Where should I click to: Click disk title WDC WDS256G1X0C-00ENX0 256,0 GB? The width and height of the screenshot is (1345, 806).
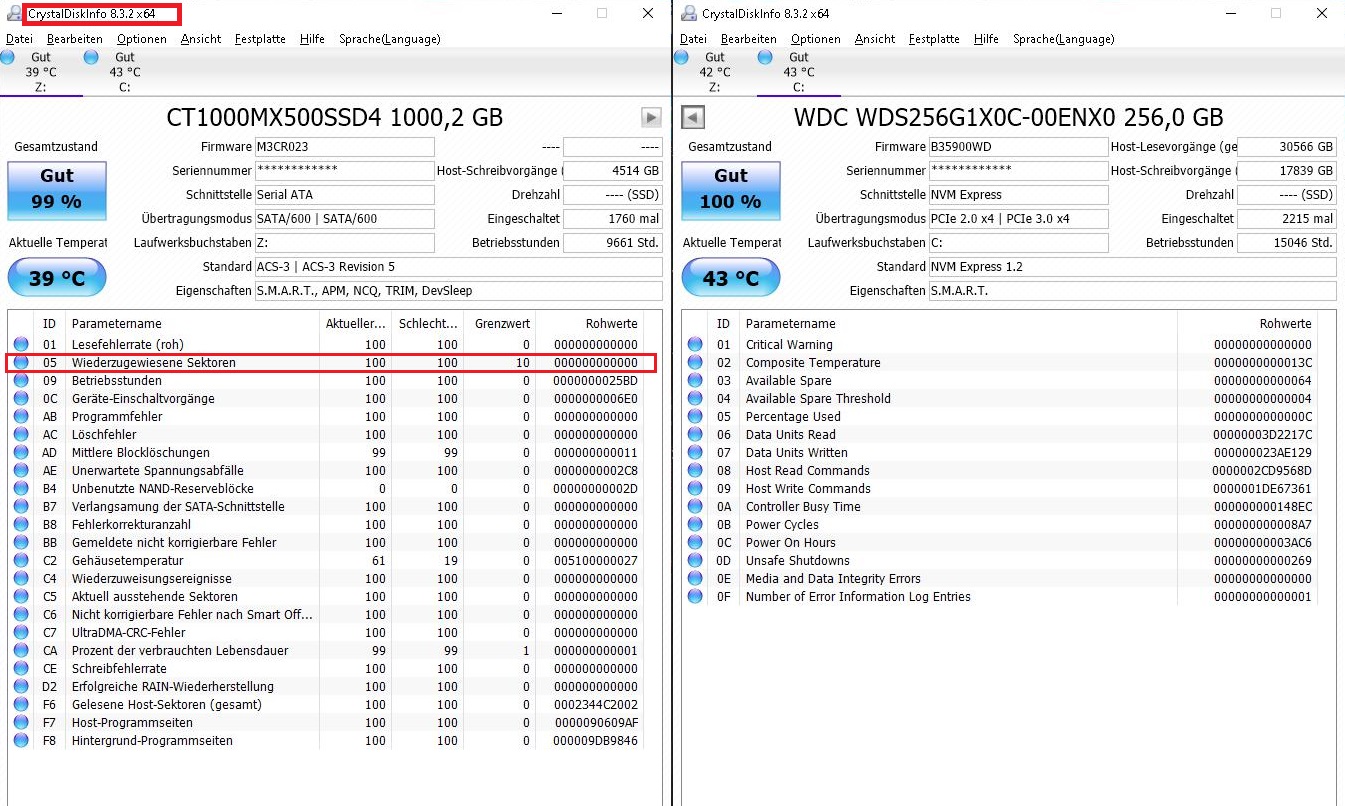tap(1008, 118)
